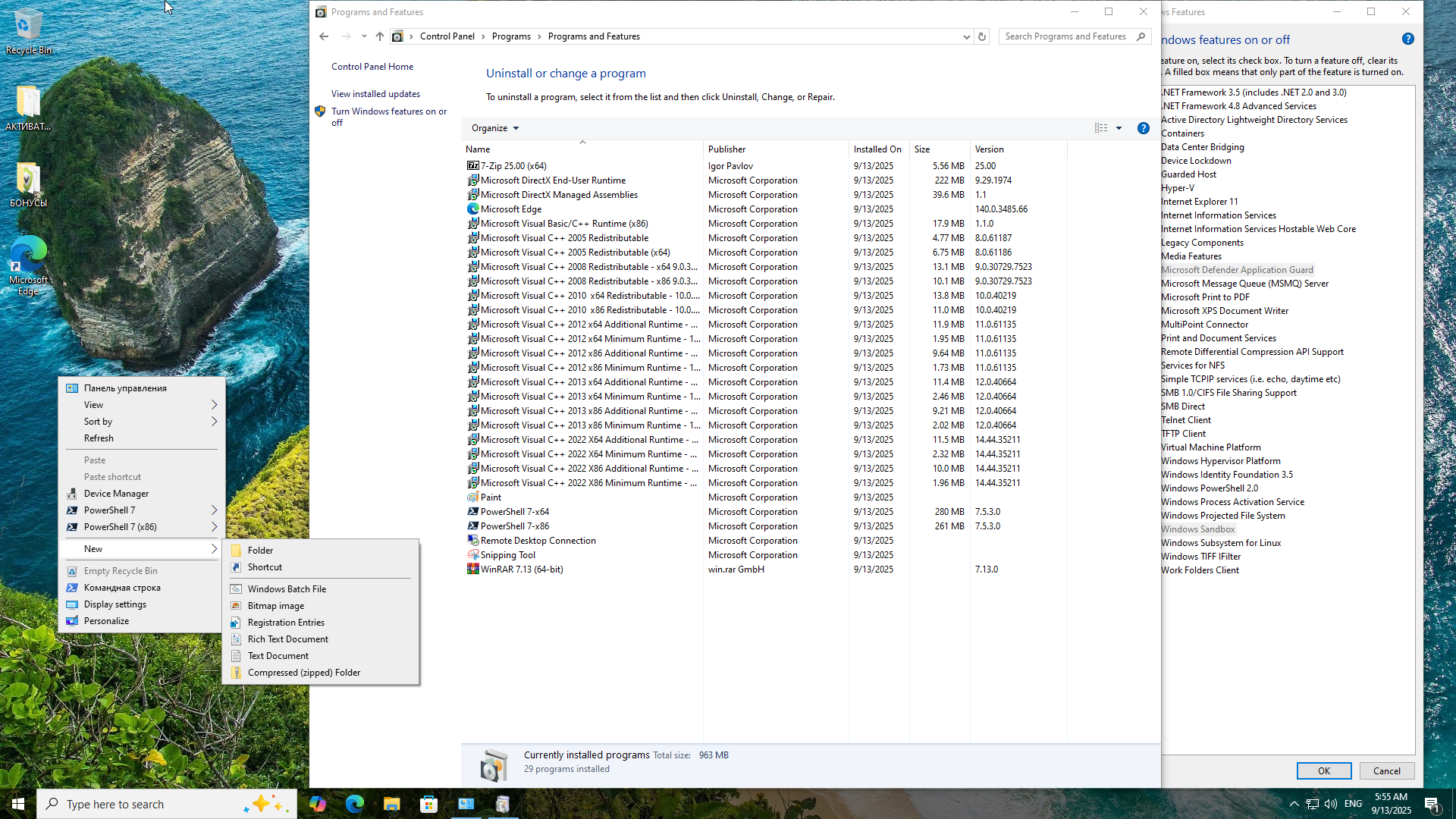Open the recent locations dropdown arrow
Screen dimensions: 1456x819
coord(364,36)
